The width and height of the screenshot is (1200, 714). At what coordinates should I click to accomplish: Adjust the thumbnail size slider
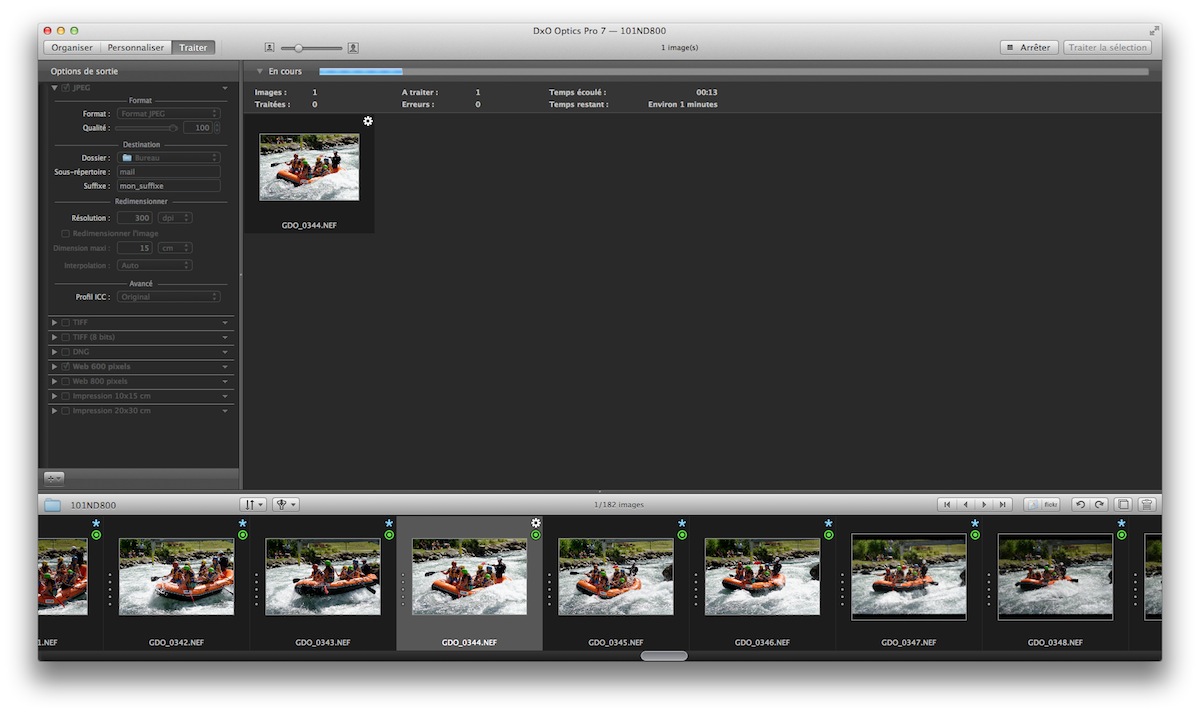point(310,48)
